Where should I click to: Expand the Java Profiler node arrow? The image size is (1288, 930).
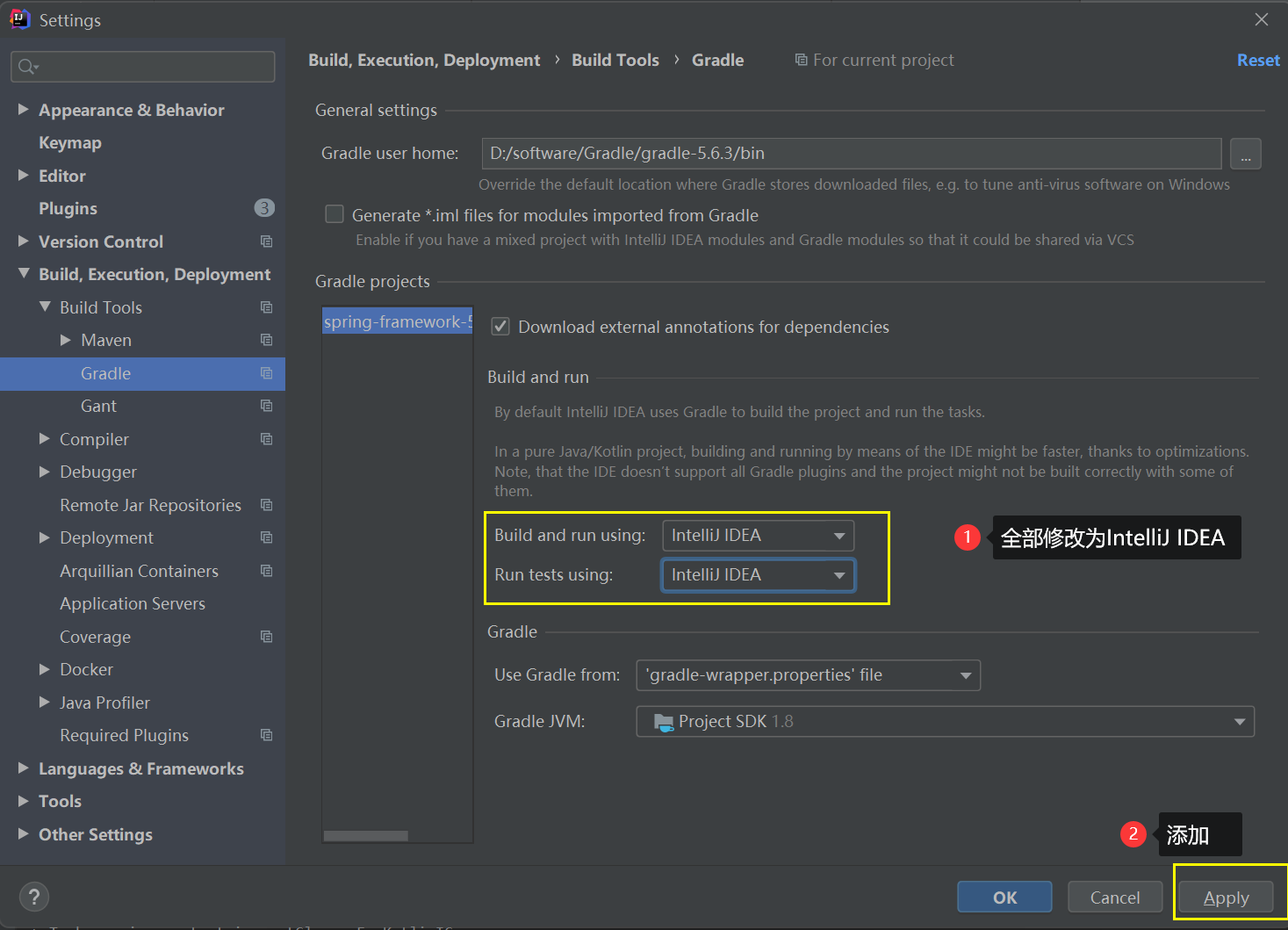[x=45, y=702]
